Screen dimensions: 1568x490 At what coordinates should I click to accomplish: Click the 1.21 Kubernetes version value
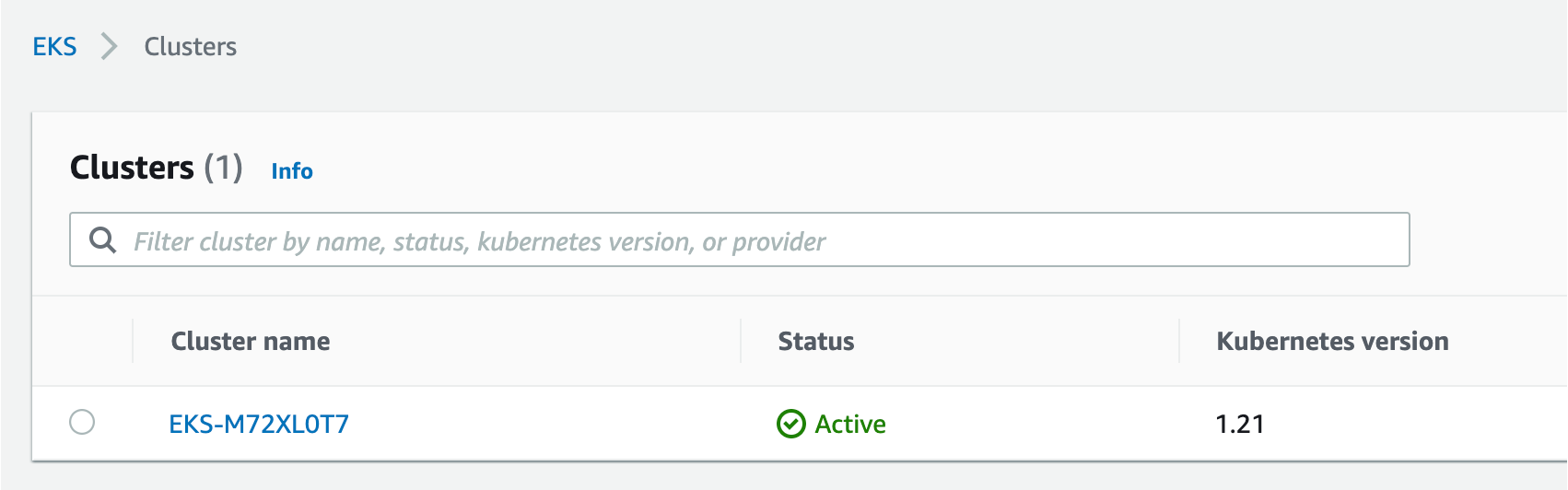point(1239,425)
